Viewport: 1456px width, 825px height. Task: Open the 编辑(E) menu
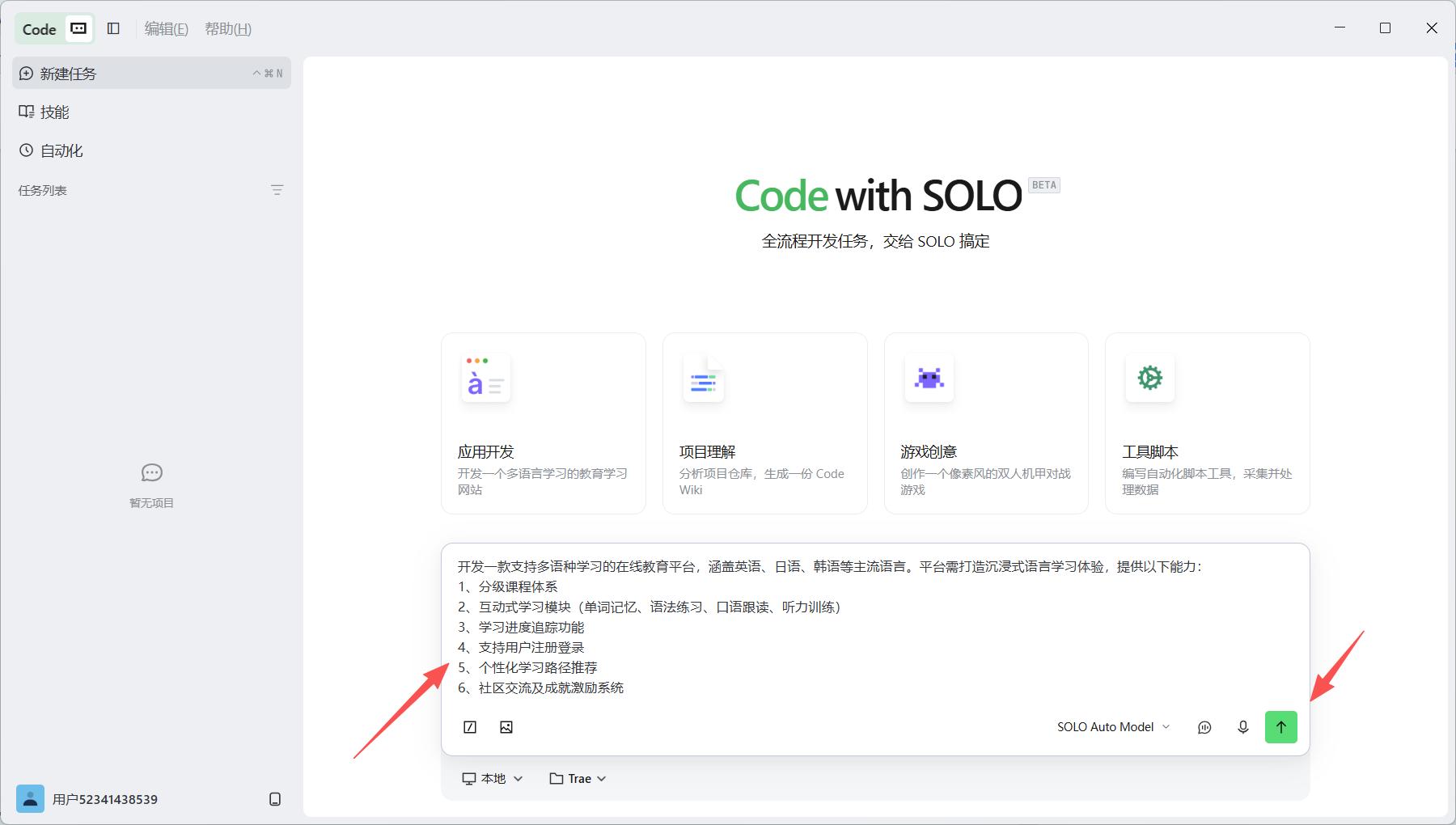tap(166, 29)
